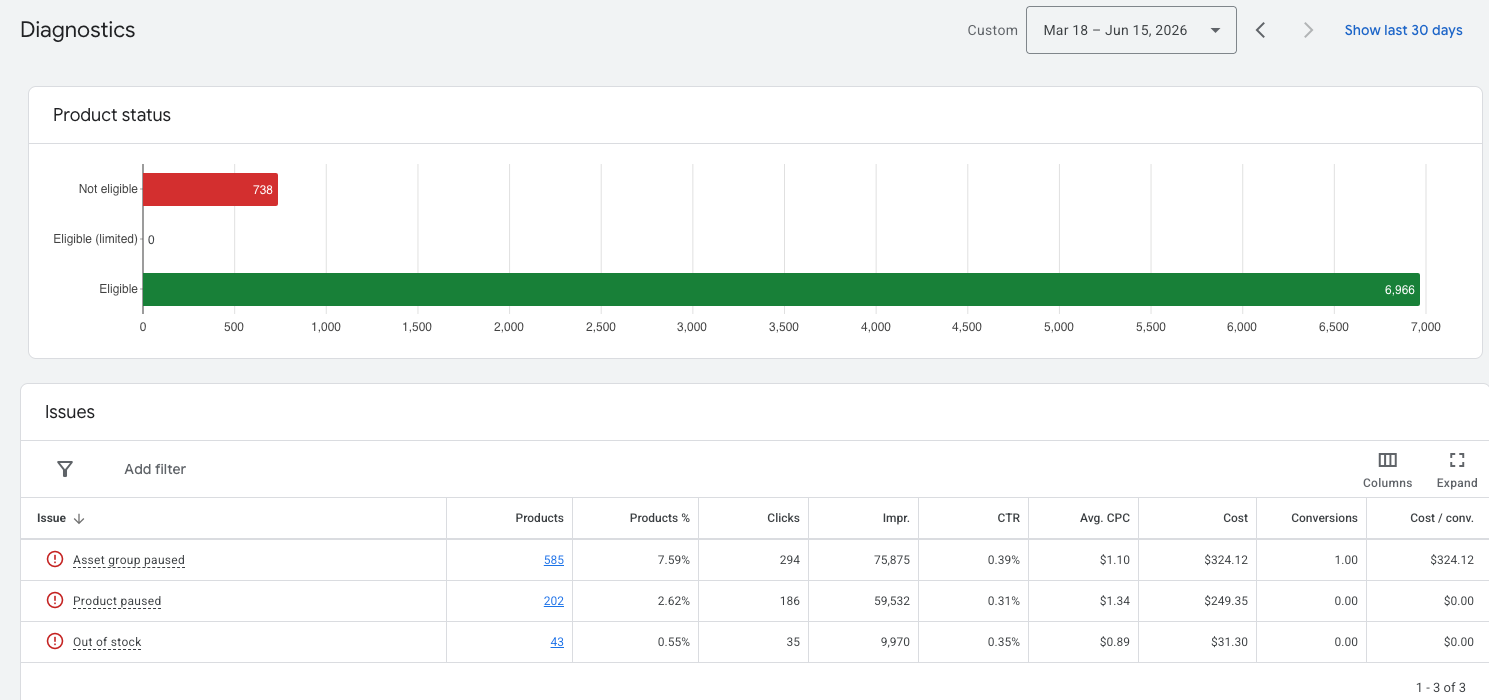Open the date range dropdown
This screenshot has width=1489, height=700.
pos(1131,30)
